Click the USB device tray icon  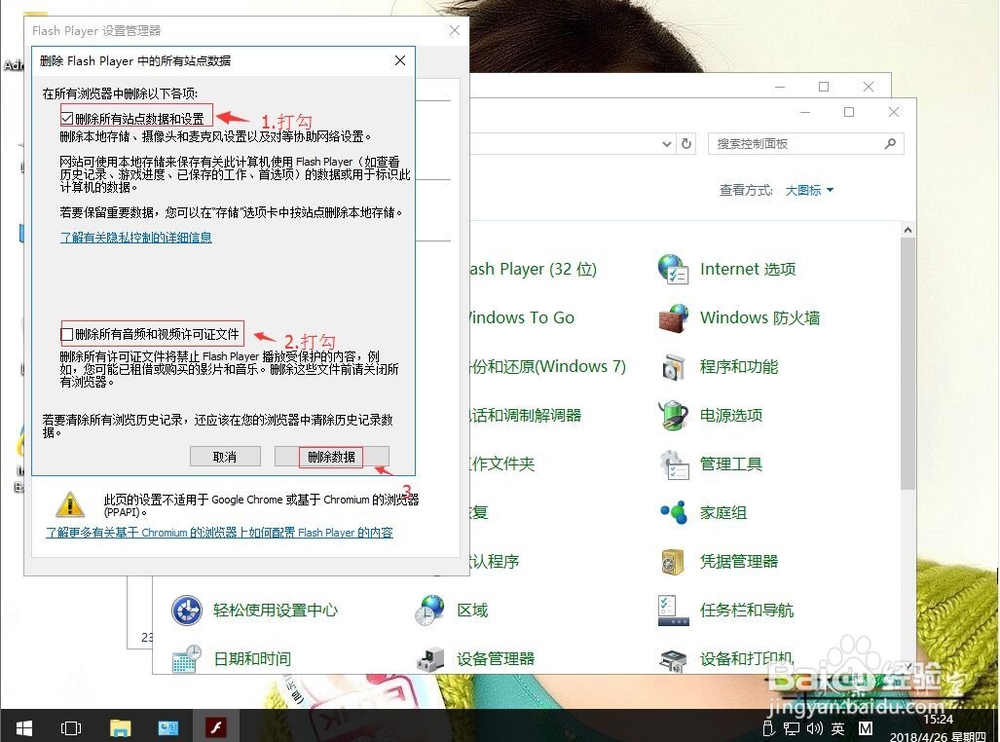click(769, 729)
